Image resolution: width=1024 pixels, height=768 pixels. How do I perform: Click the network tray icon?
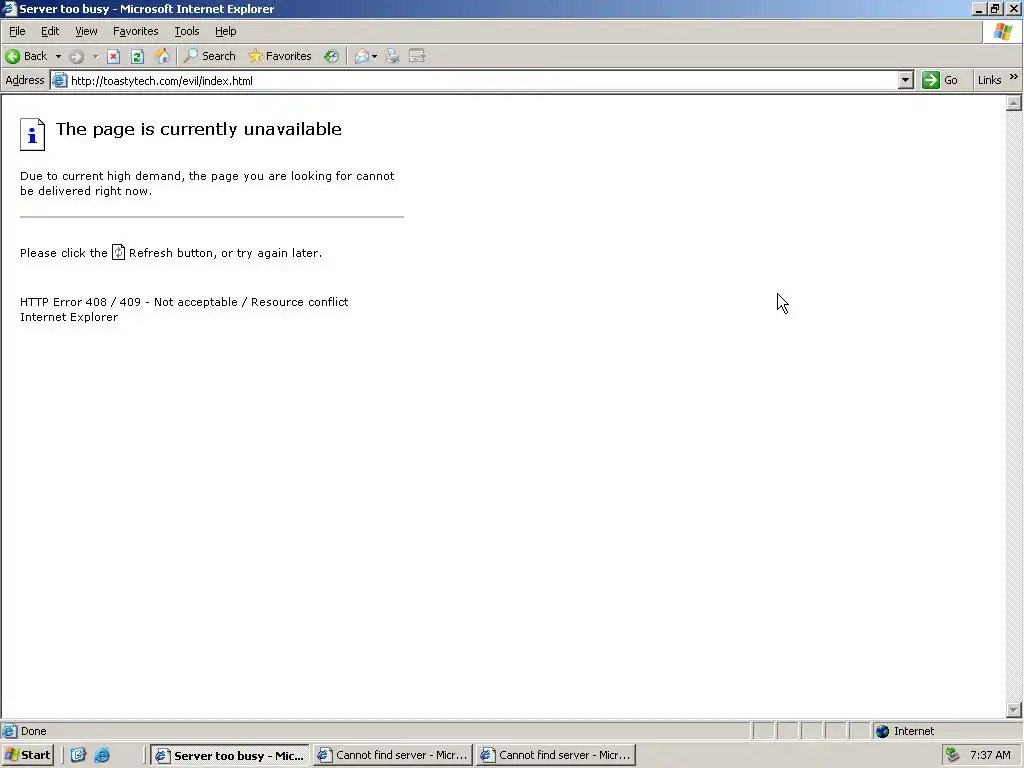[953, 755]
